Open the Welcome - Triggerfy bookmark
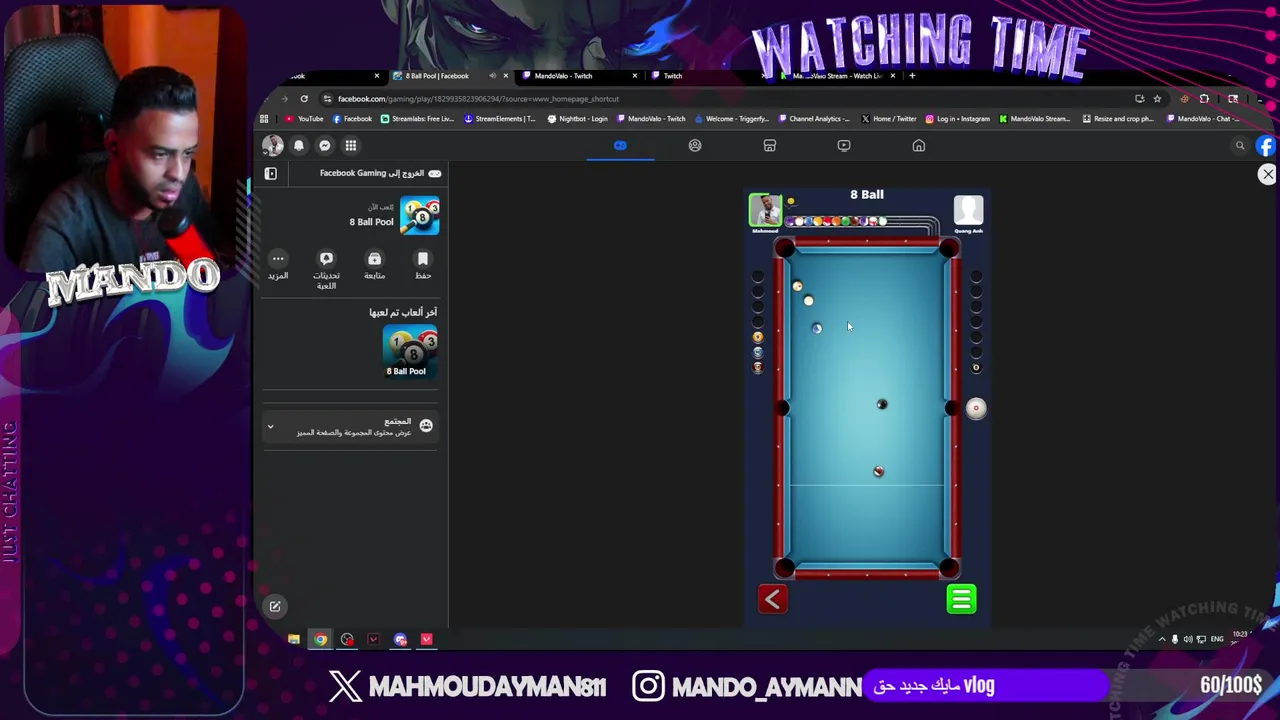The height and width of the screenshot is (720, 1280). coord(731,119)
